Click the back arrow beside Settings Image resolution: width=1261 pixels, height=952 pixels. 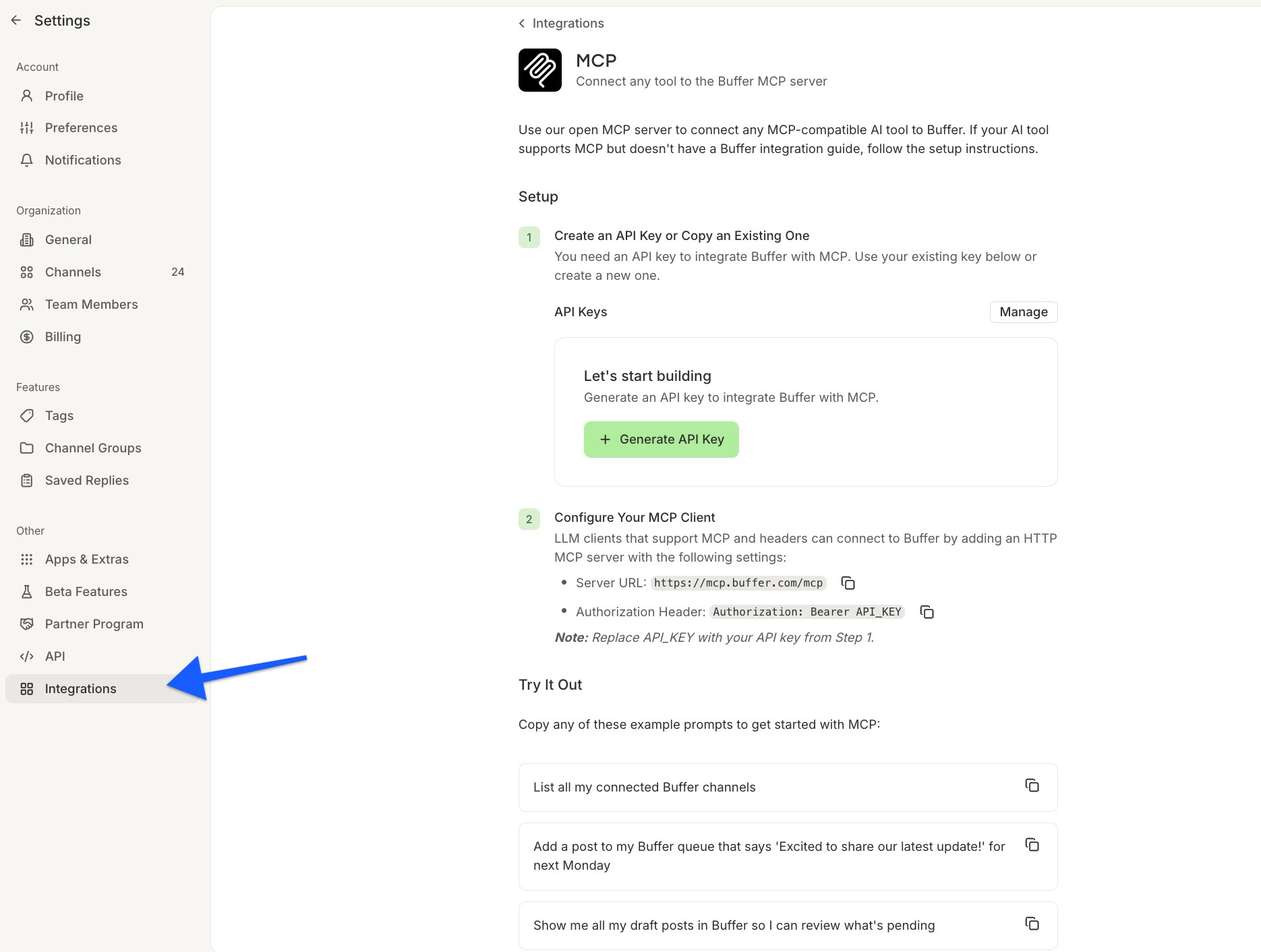[x=16, y=20]
